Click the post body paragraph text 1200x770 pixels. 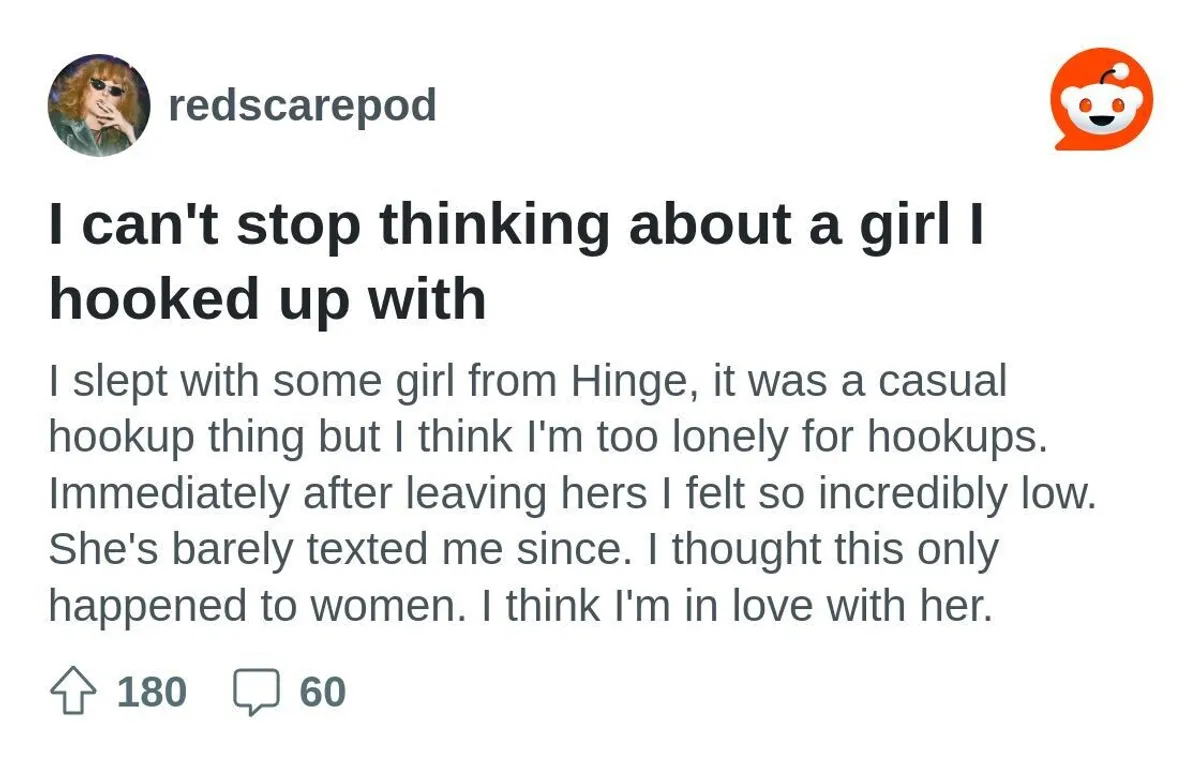pyautogui.click(x=570, y=490)
